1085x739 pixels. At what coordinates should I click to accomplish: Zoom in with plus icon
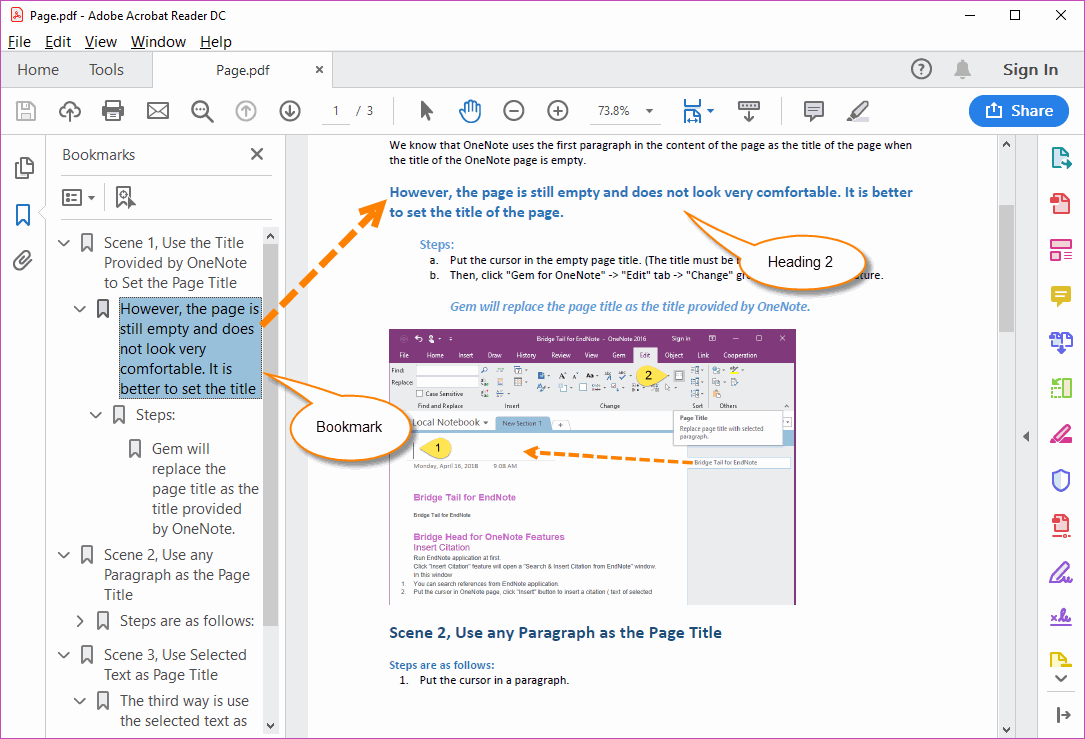[558, 111]
